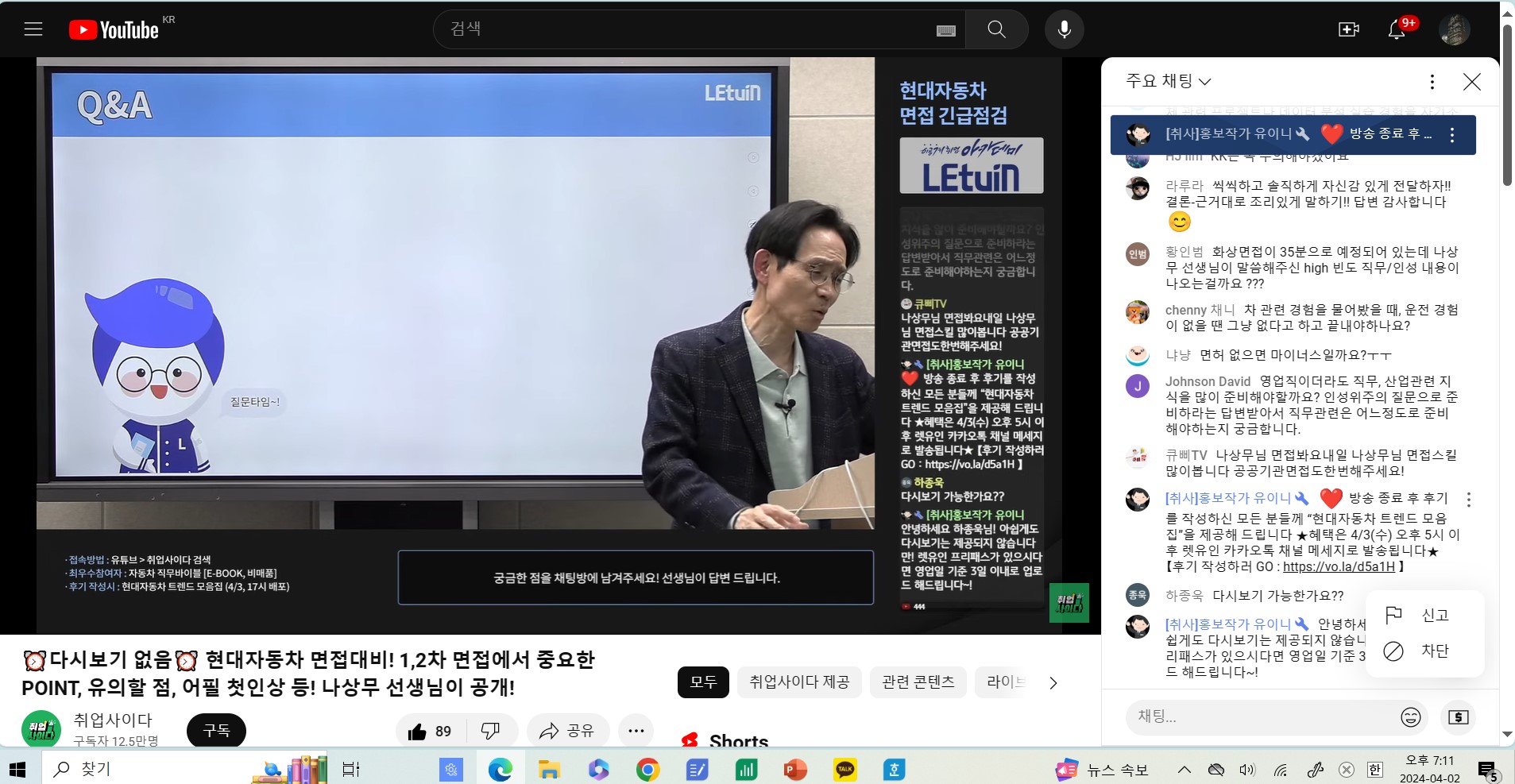Open the on-screen keyboard in the search box
The height and width of the screenshot is (784, 1515).
tap(945, 30)
